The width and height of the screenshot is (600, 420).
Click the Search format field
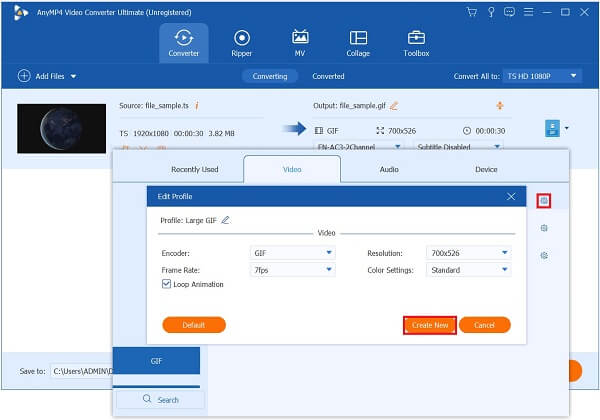160,400
